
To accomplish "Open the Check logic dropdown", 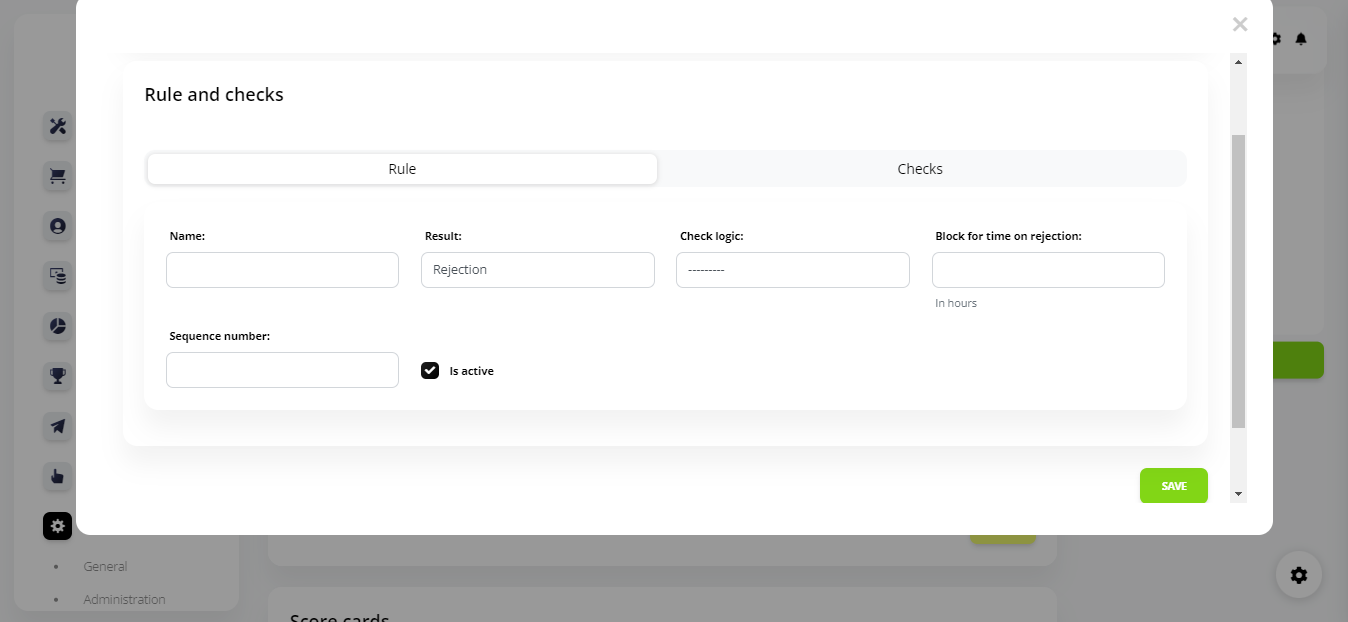I will pyautogui.click(x=793, y=270).
